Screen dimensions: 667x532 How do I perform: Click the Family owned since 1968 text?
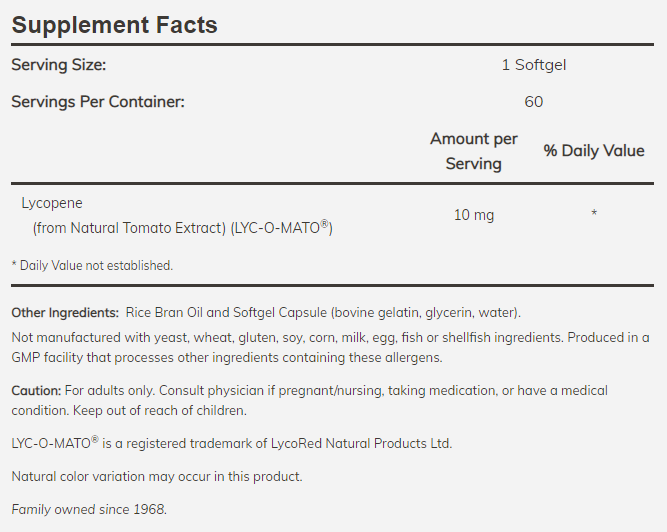point(90,509)
